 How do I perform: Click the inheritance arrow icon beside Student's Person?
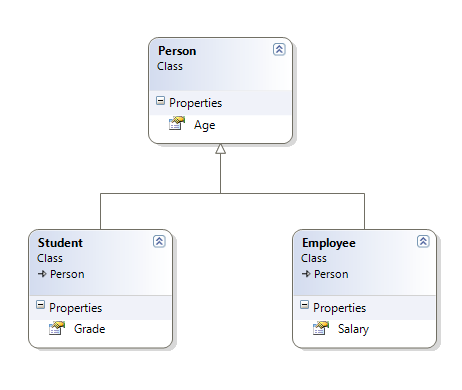(42, 274)
